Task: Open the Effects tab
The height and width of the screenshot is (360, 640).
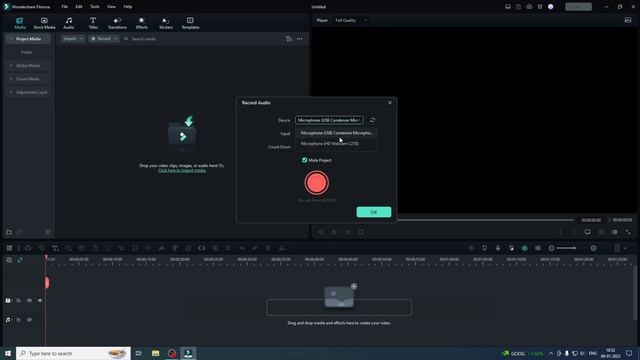Action: click(142, 23)
